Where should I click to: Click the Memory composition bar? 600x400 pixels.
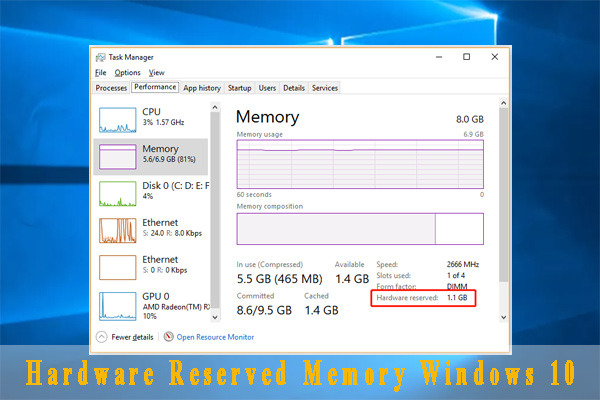[x=360, y=229]
